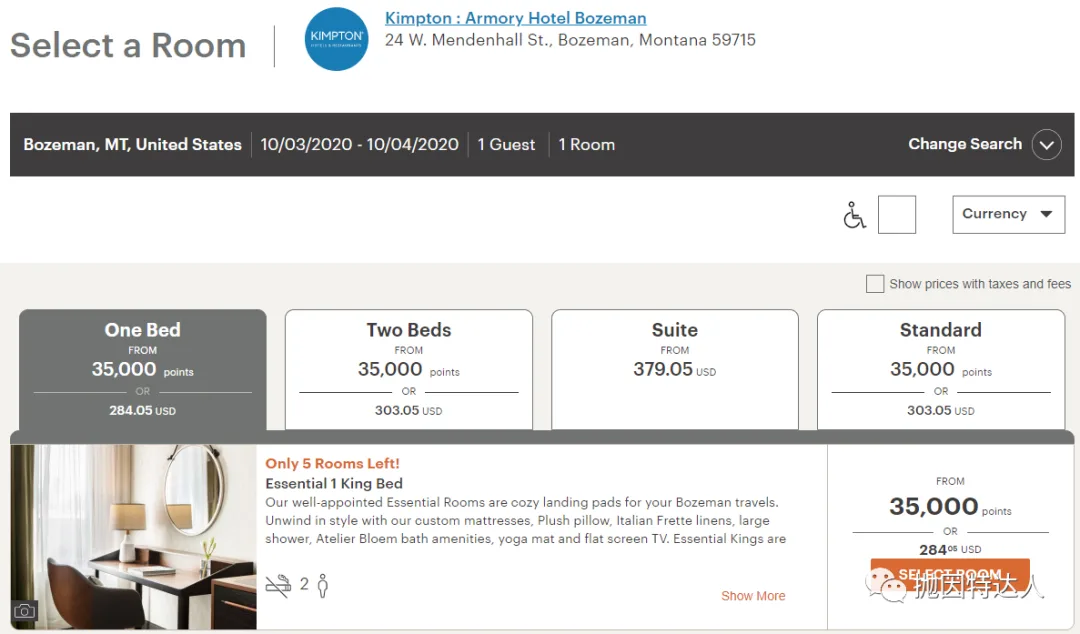Click Show More for room details
The height and width of the screenshot is (634, 1080).
(753, 595)
